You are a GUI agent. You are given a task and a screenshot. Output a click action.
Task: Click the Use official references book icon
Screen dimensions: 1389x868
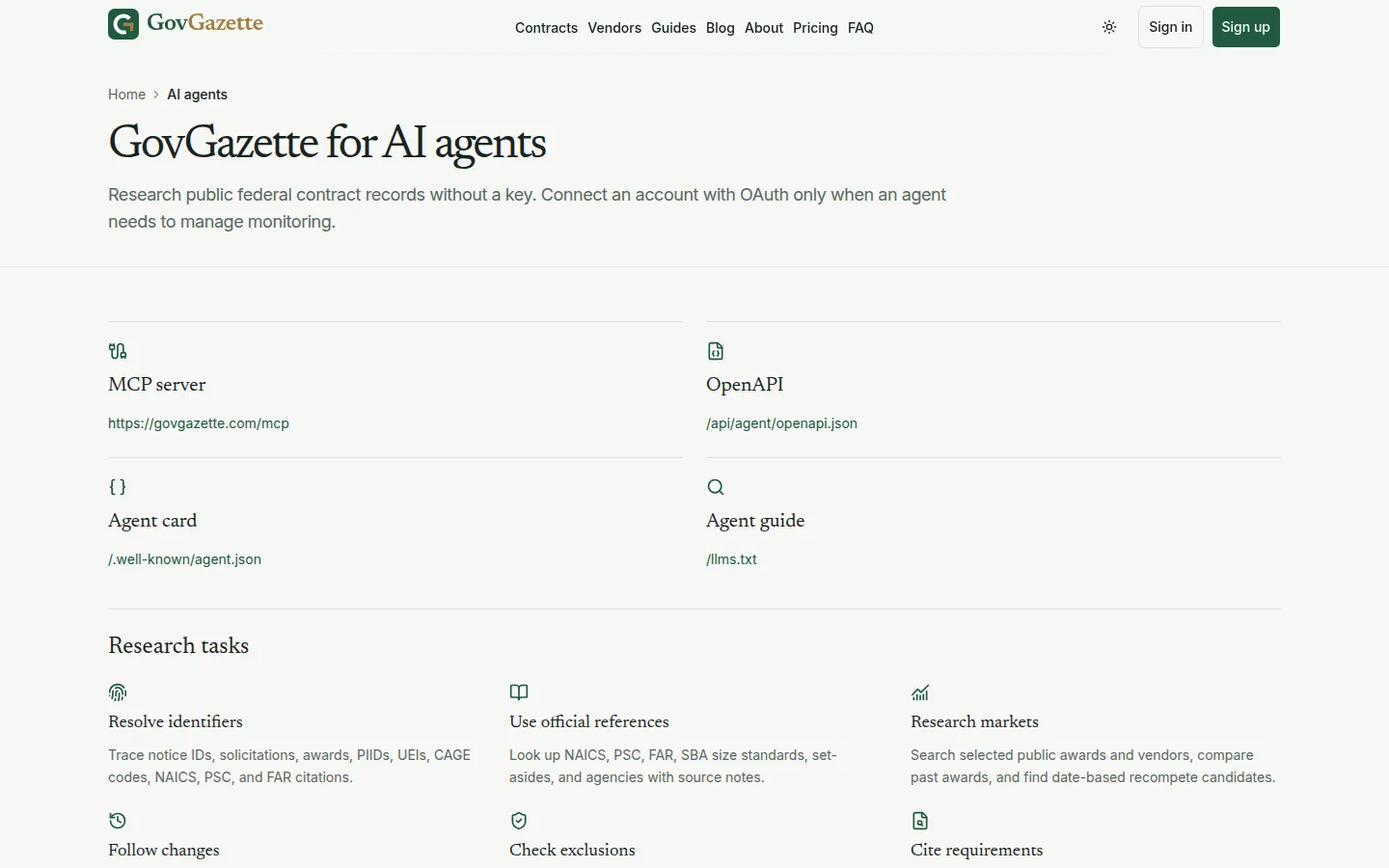(519, 692)
